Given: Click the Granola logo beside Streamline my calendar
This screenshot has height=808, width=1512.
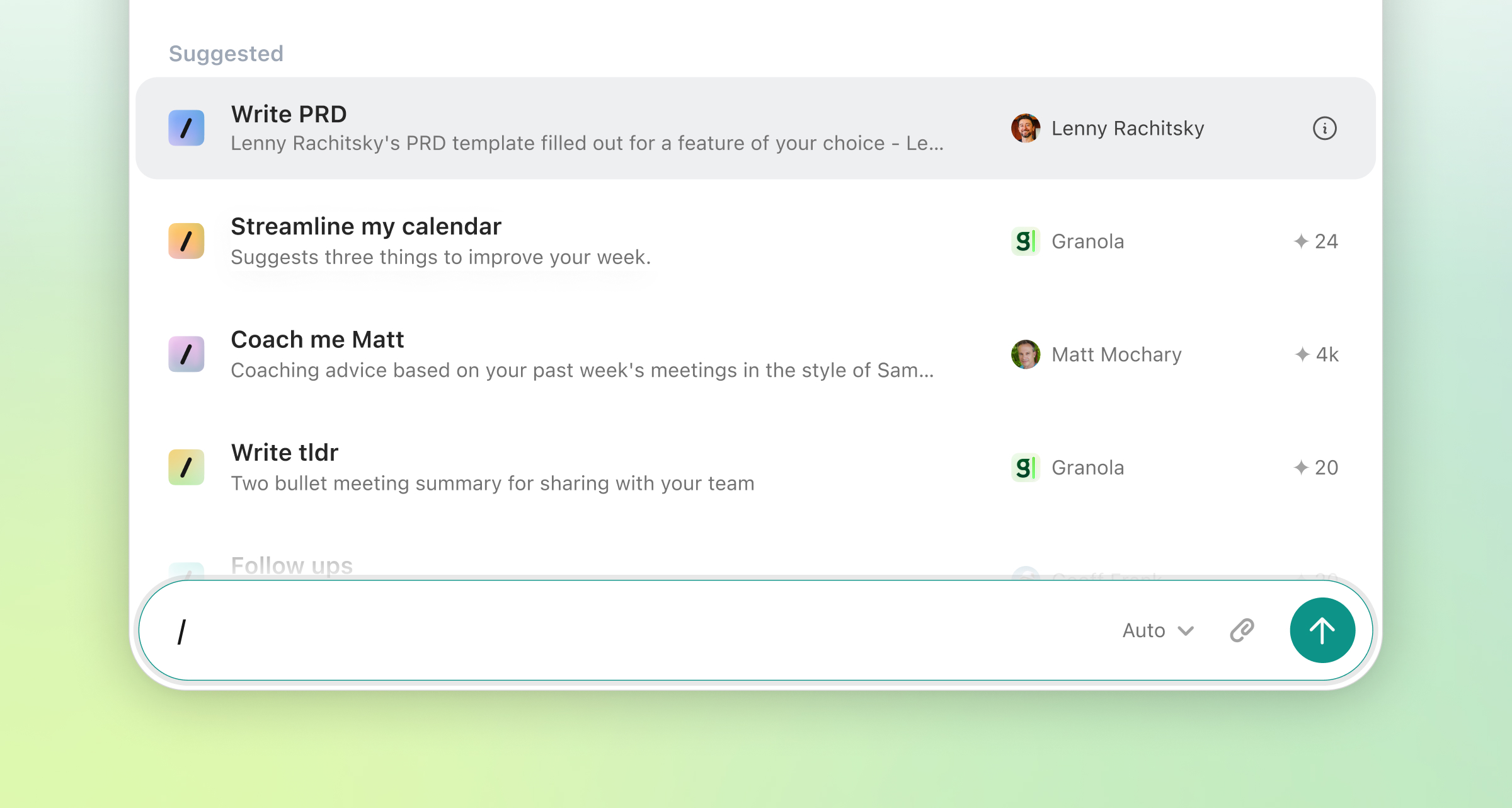Looking at the screenshot, I should [x=1025, y=241].
